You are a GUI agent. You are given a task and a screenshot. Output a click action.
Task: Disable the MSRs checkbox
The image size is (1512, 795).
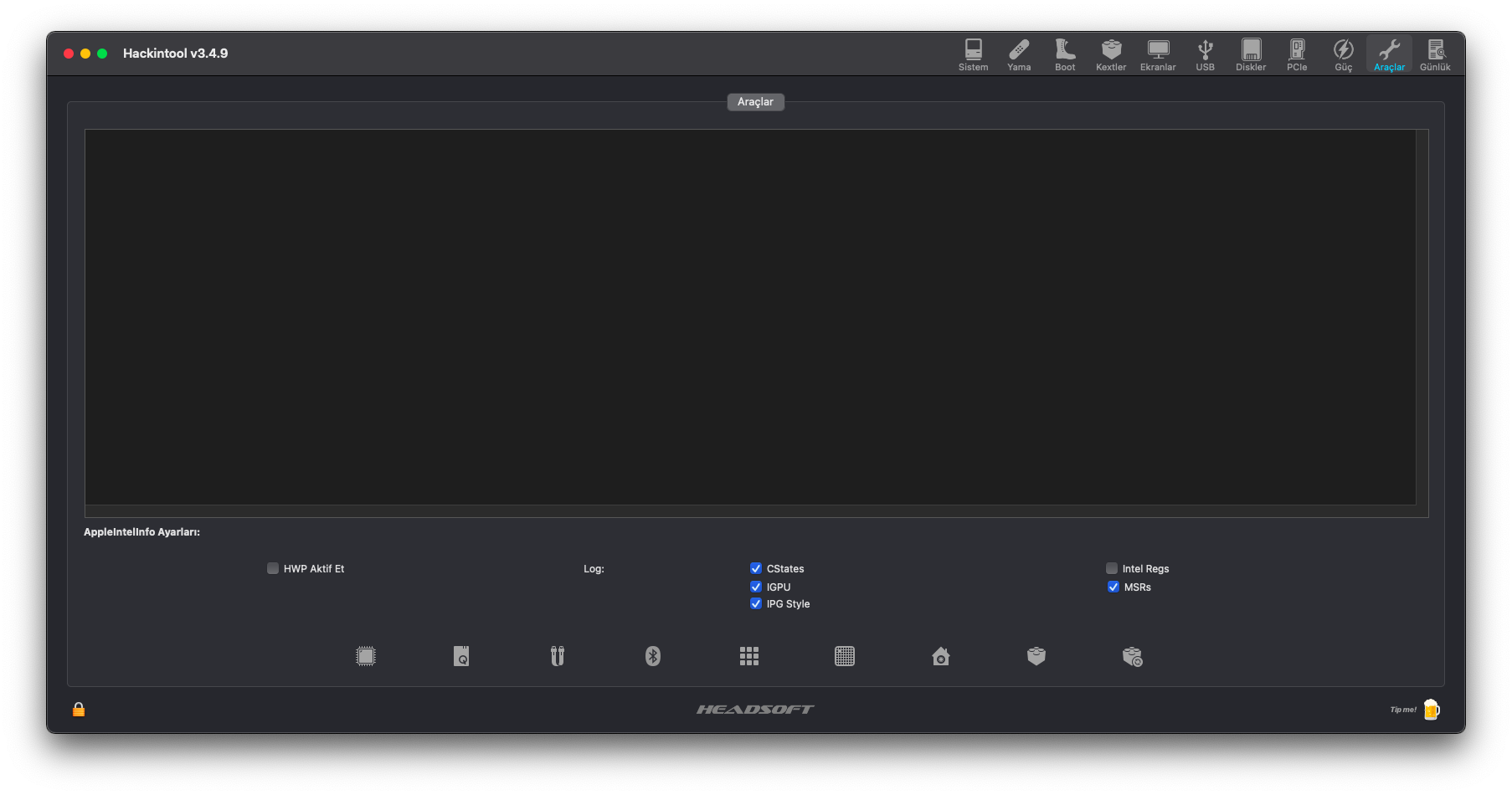[x=1113, y=587]
